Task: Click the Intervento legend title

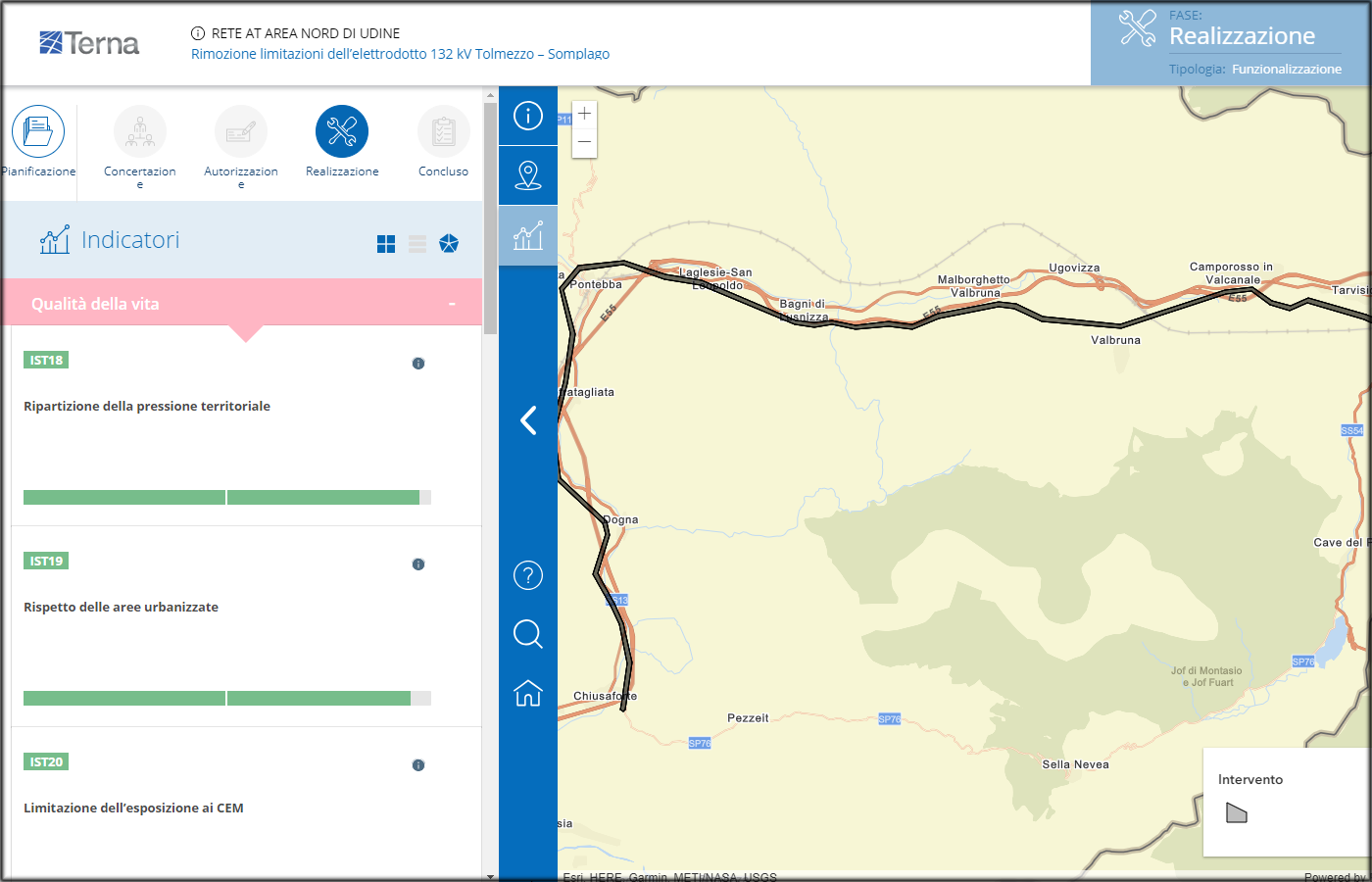Action: [1250, 780]
